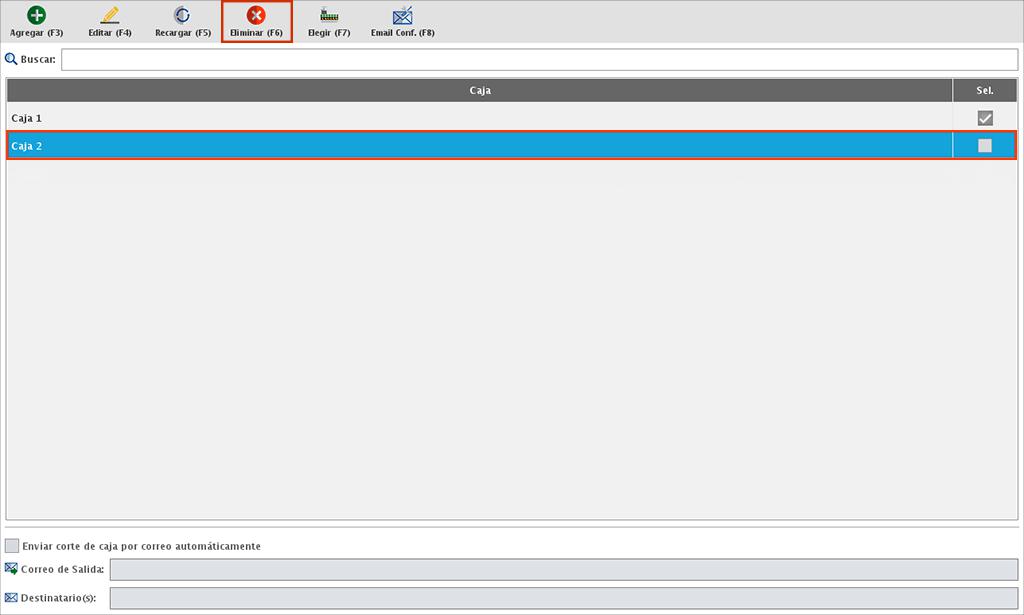1024x615 pixels.
Task: Click the Destinatario(s) envelope icon
Action: [11, 598]
